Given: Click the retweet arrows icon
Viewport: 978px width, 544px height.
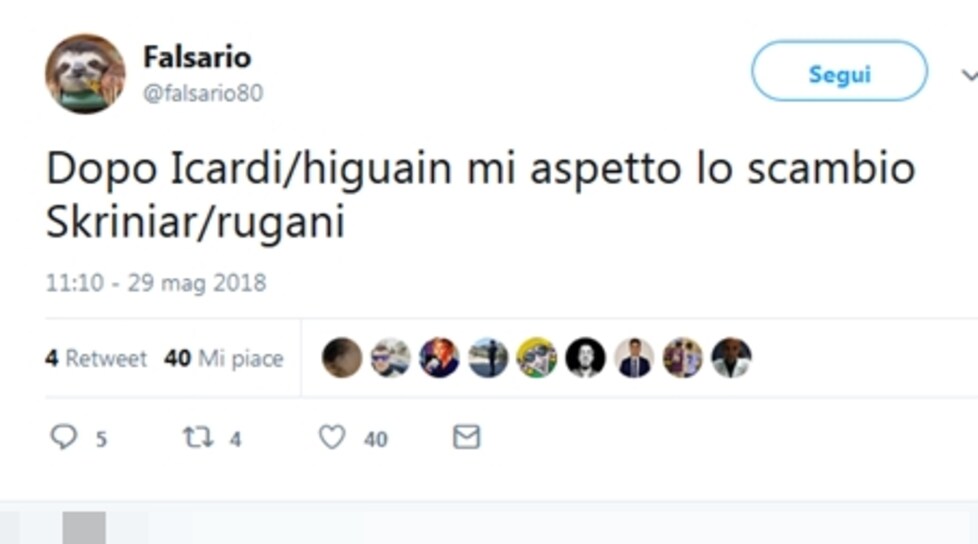Looking at the screenshot, I should tap(198, 437).
